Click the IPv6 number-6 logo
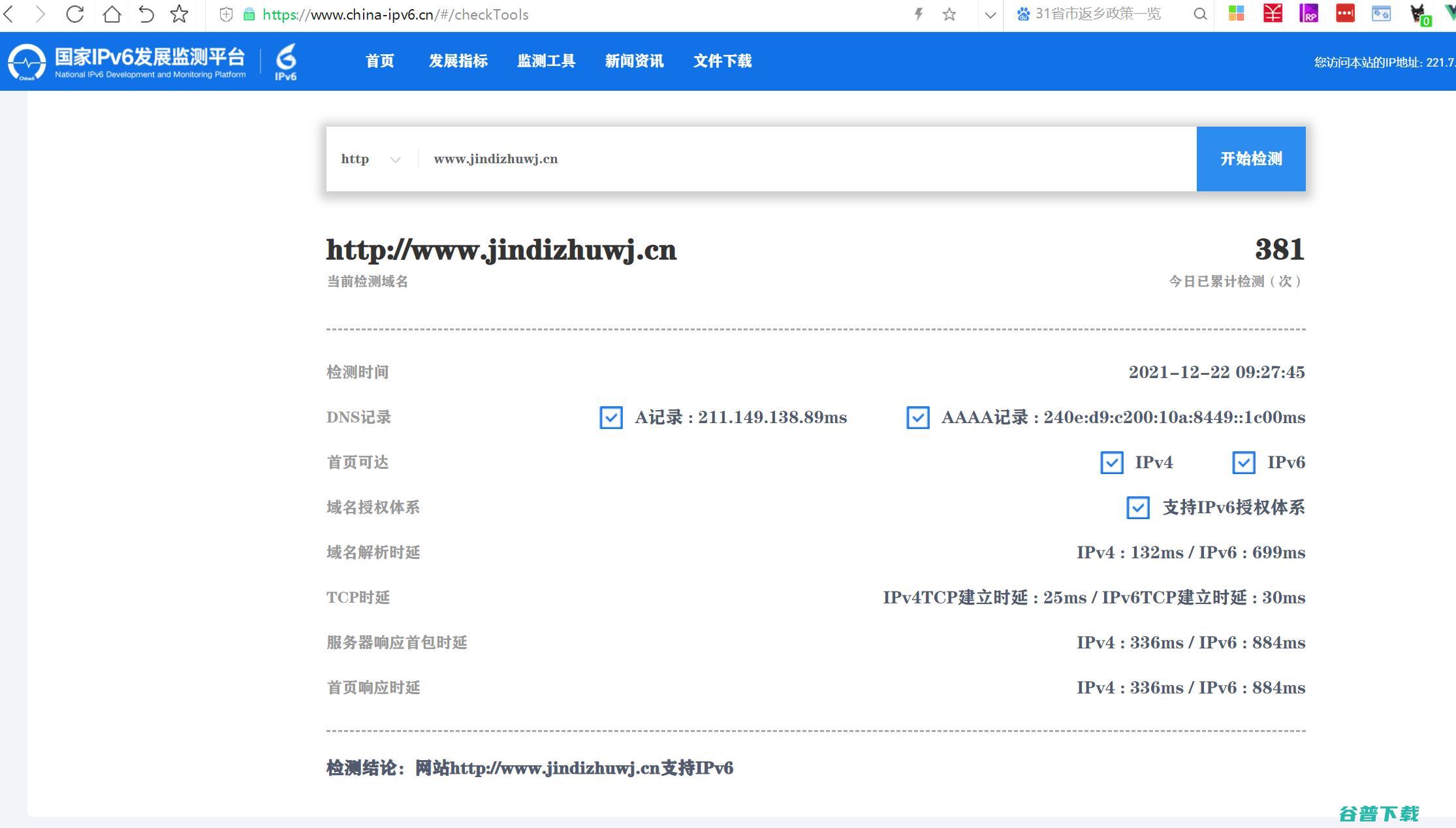The width and height of the screenshot is (1456, 828). pos(286,62)
